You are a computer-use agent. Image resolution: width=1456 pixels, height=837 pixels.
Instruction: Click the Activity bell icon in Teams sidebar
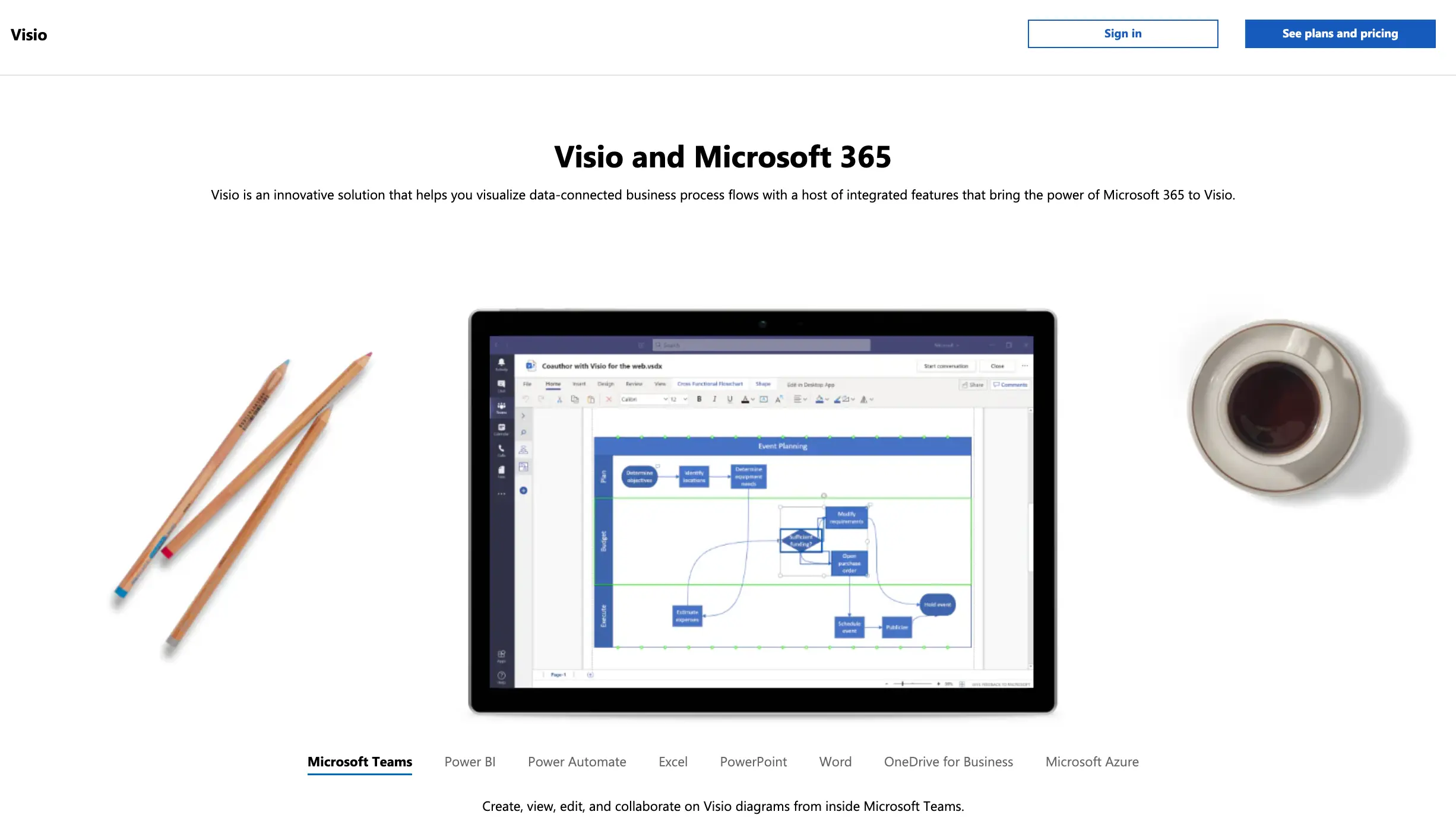click(501, 363)
